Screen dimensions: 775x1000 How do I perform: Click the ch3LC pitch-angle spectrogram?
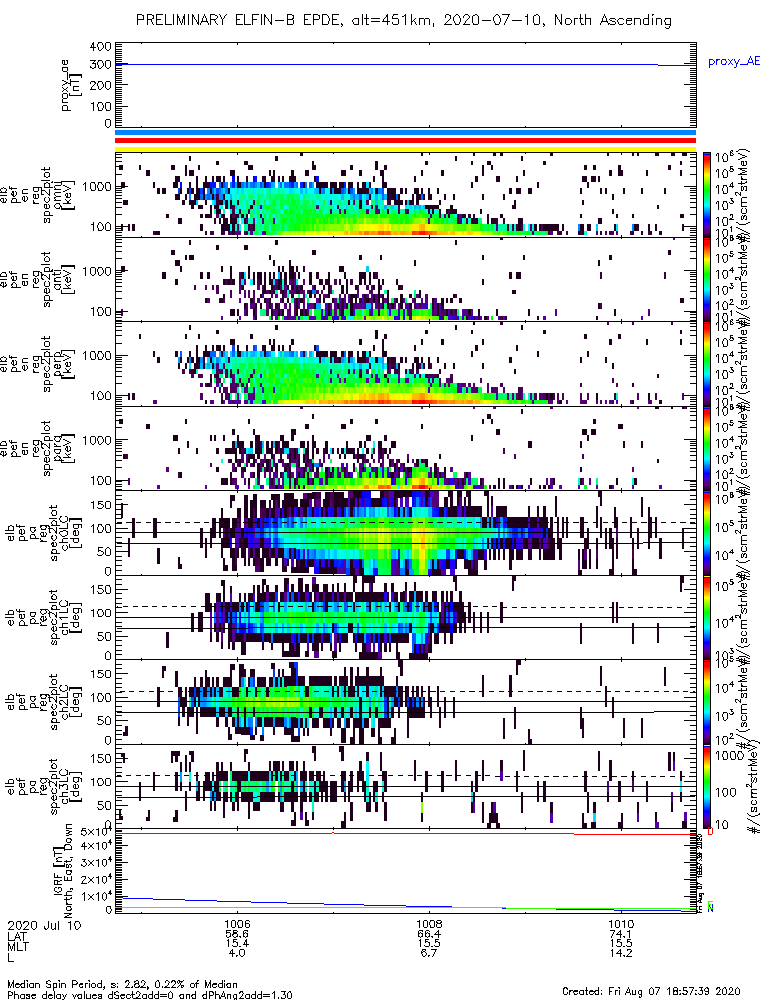[x=405, y=786]
